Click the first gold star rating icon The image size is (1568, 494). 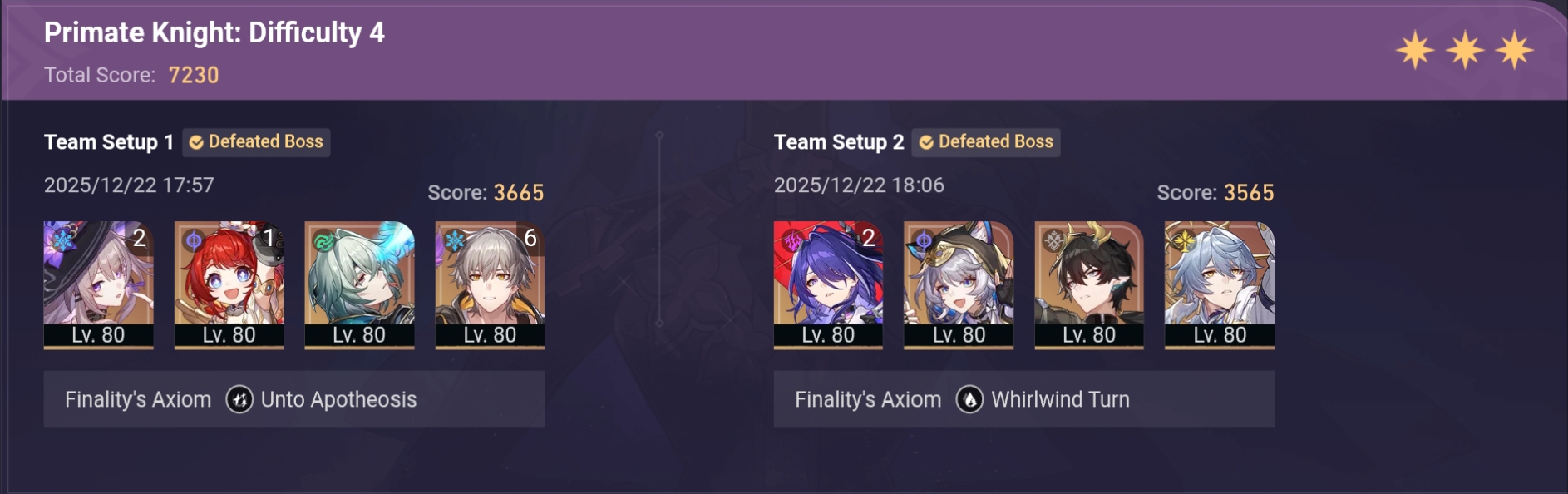[x=1415, y=50]
